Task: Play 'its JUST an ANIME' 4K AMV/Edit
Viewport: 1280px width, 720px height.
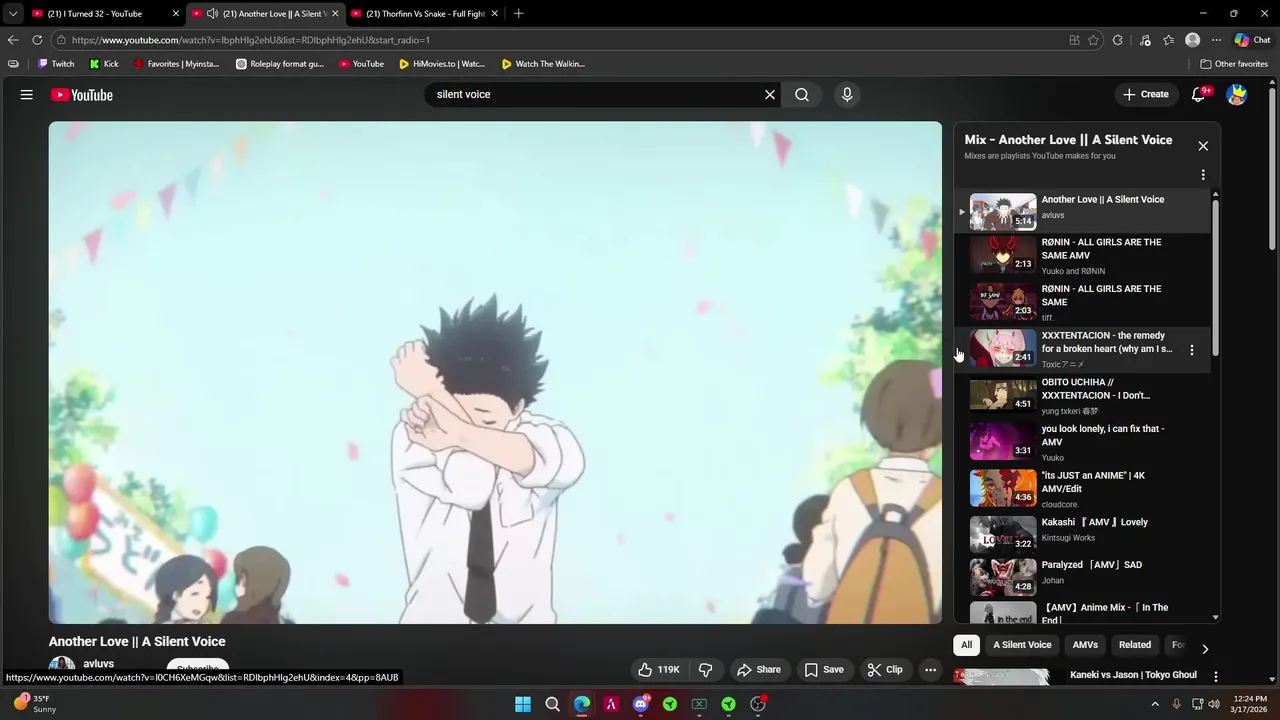Action: click(1083, 489)
